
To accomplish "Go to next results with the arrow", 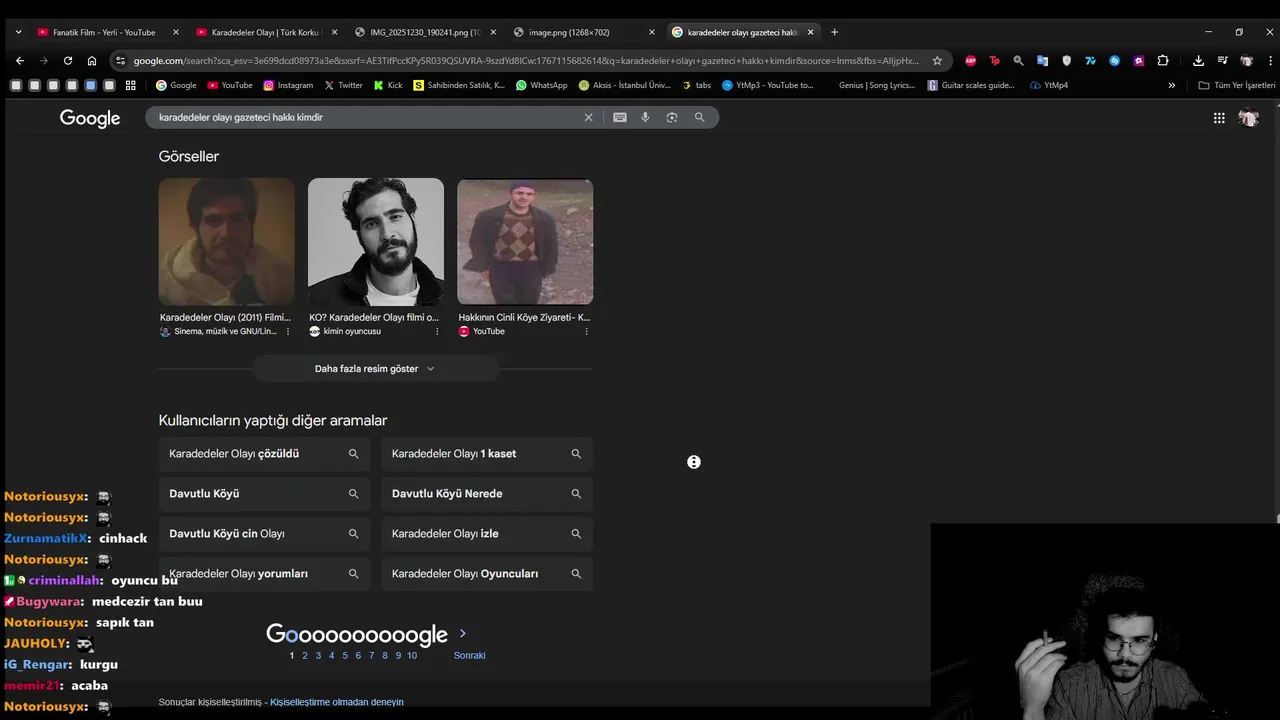I will point(462,633).
